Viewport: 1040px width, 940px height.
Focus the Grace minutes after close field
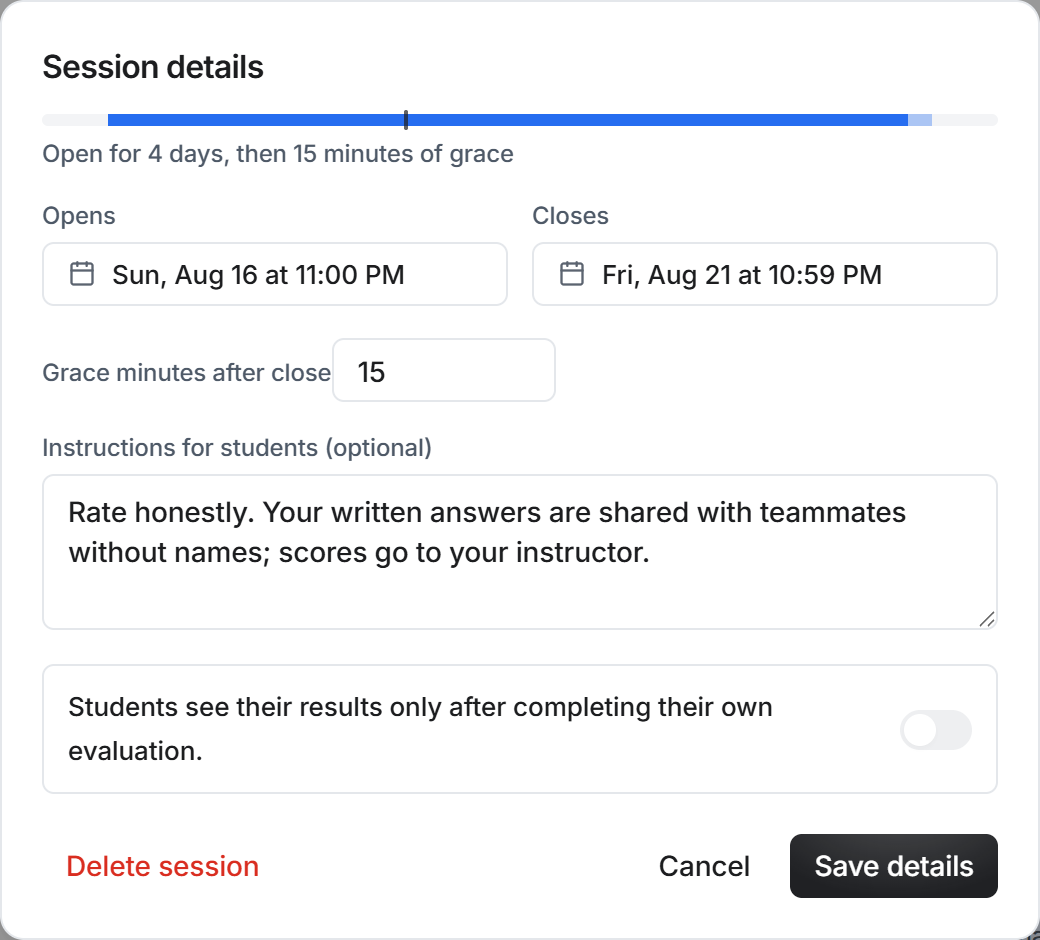tap(444, 370)
